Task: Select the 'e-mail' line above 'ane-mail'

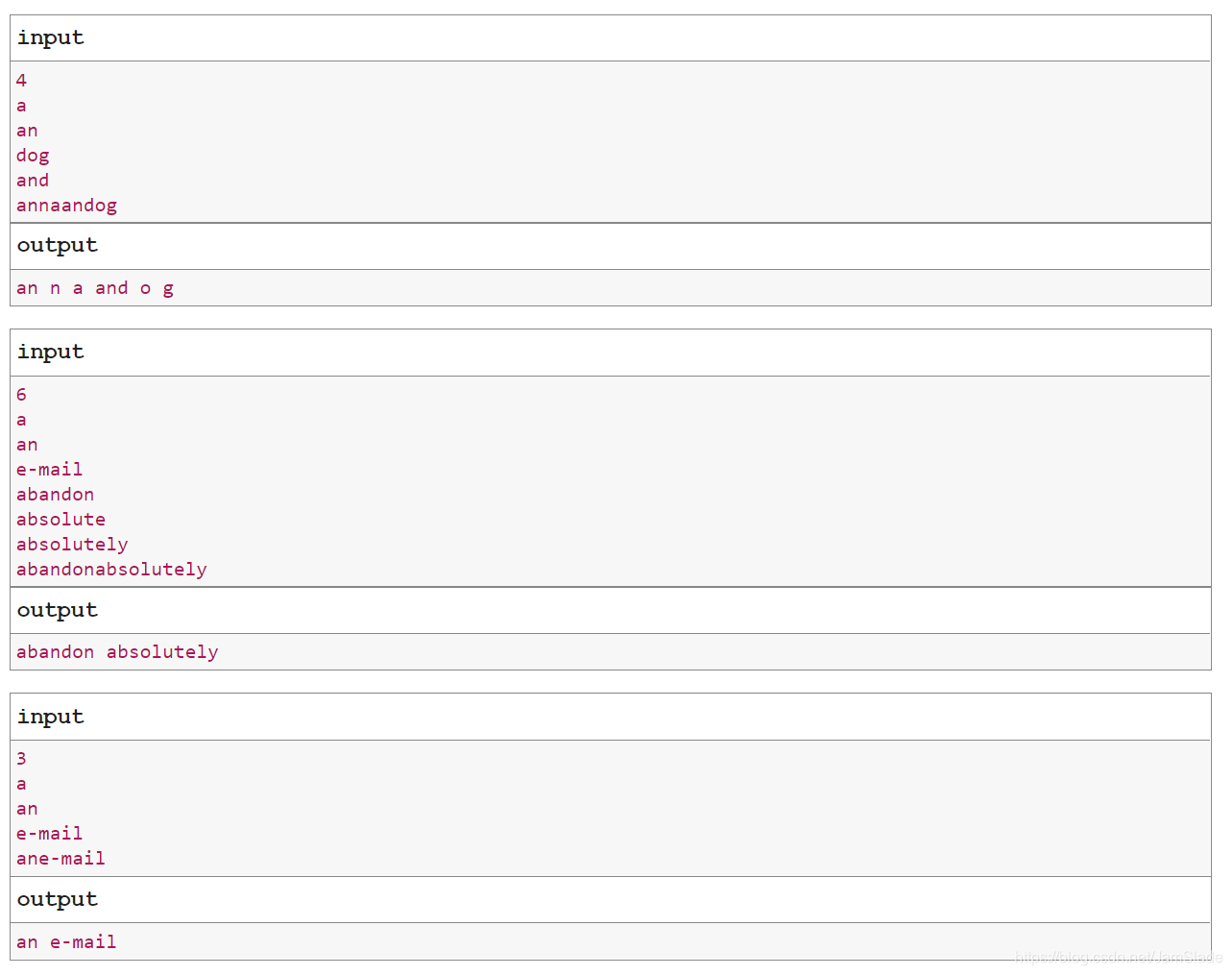Action: pyautogui.click(x=49, y=834)
